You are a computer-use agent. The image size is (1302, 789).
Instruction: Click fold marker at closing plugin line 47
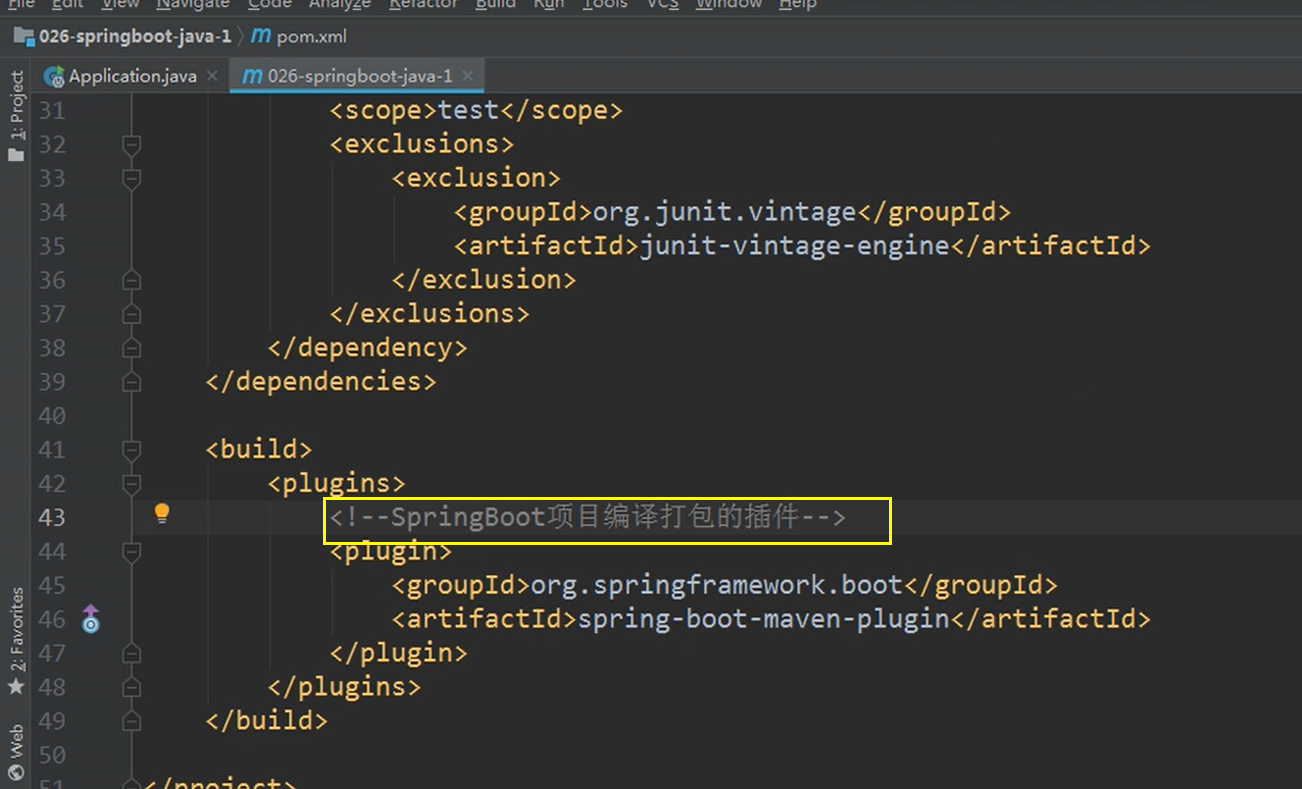(131, 654)
